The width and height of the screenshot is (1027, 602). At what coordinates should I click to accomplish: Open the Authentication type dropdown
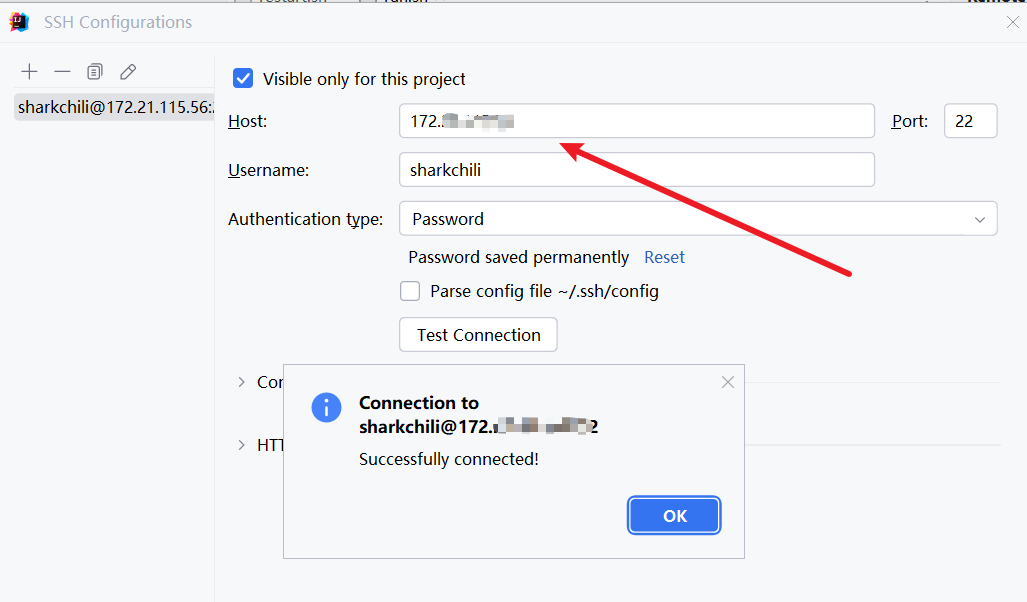click(698, 219)
